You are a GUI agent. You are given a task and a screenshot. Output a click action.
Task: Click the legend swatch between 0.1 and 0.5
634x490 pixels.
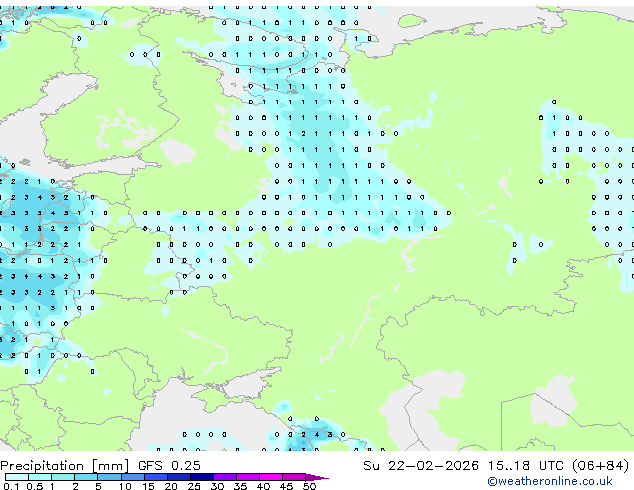tap(17, 477)
